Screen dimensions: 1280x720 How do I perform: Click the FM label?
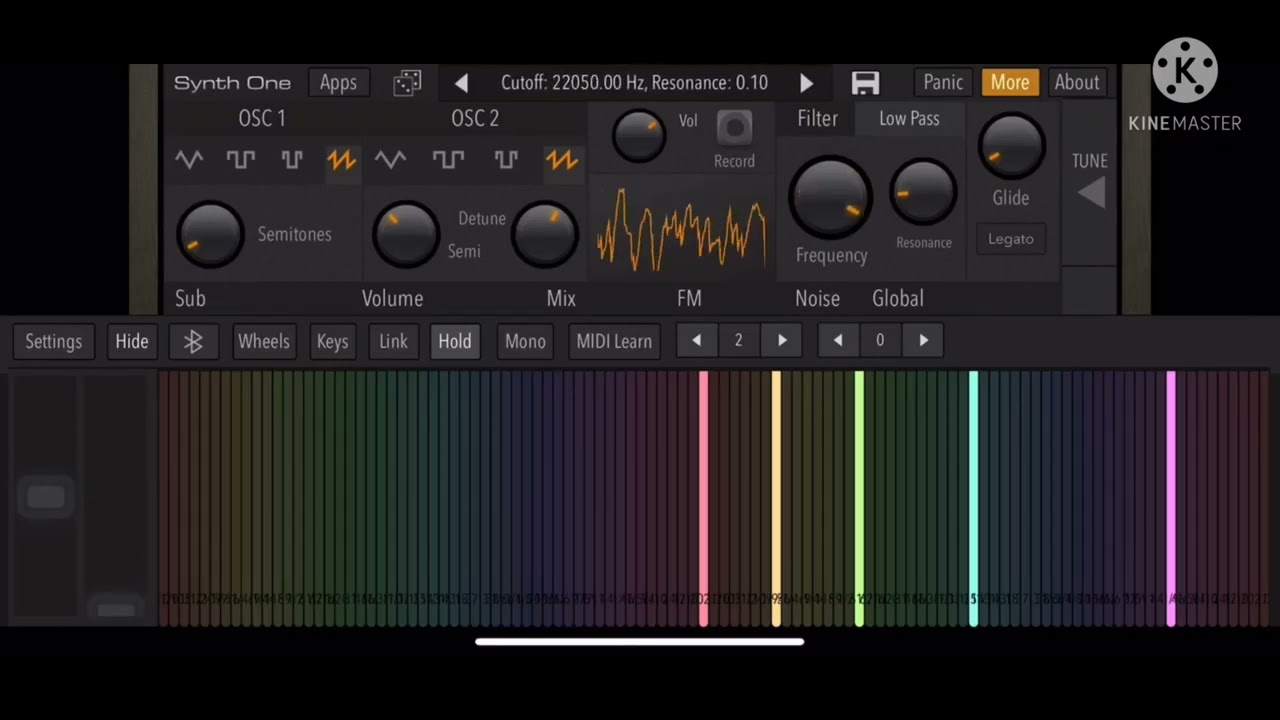pyautogui.click(x=689, y=298)
